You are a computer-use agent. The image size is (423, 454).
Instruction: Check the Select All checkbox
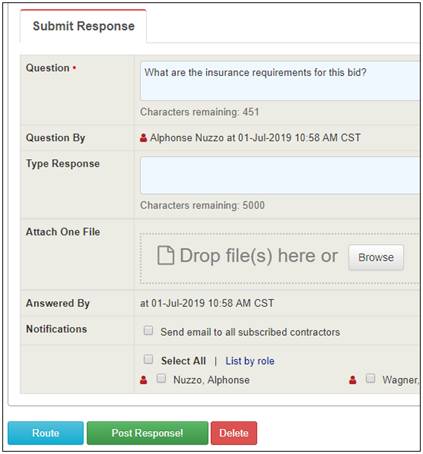point(148,359)
